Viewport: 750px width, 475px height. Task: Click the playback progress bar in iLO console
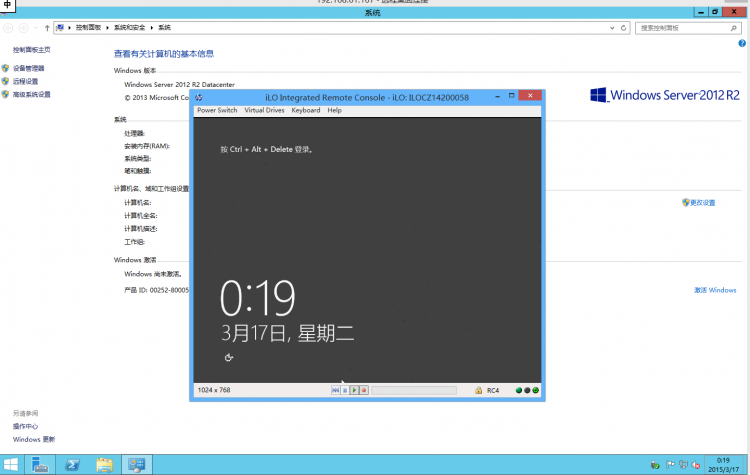(x=414, y=390)
